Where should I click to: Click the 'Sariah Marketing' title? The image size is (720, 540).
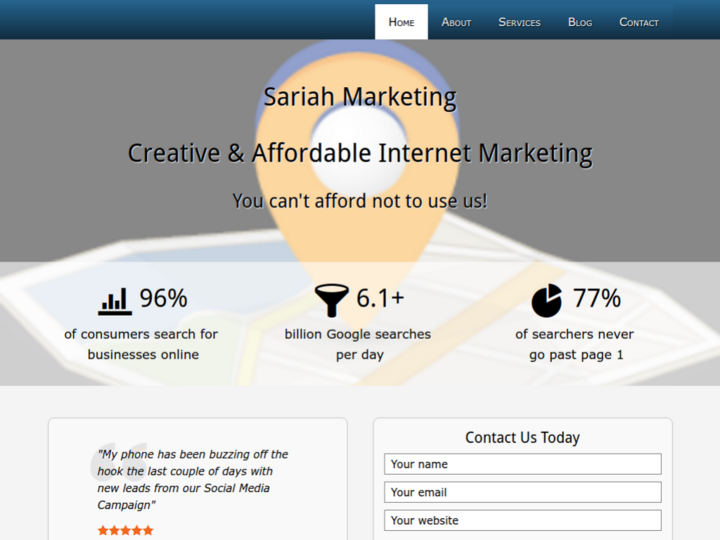(x=360, y=97)
